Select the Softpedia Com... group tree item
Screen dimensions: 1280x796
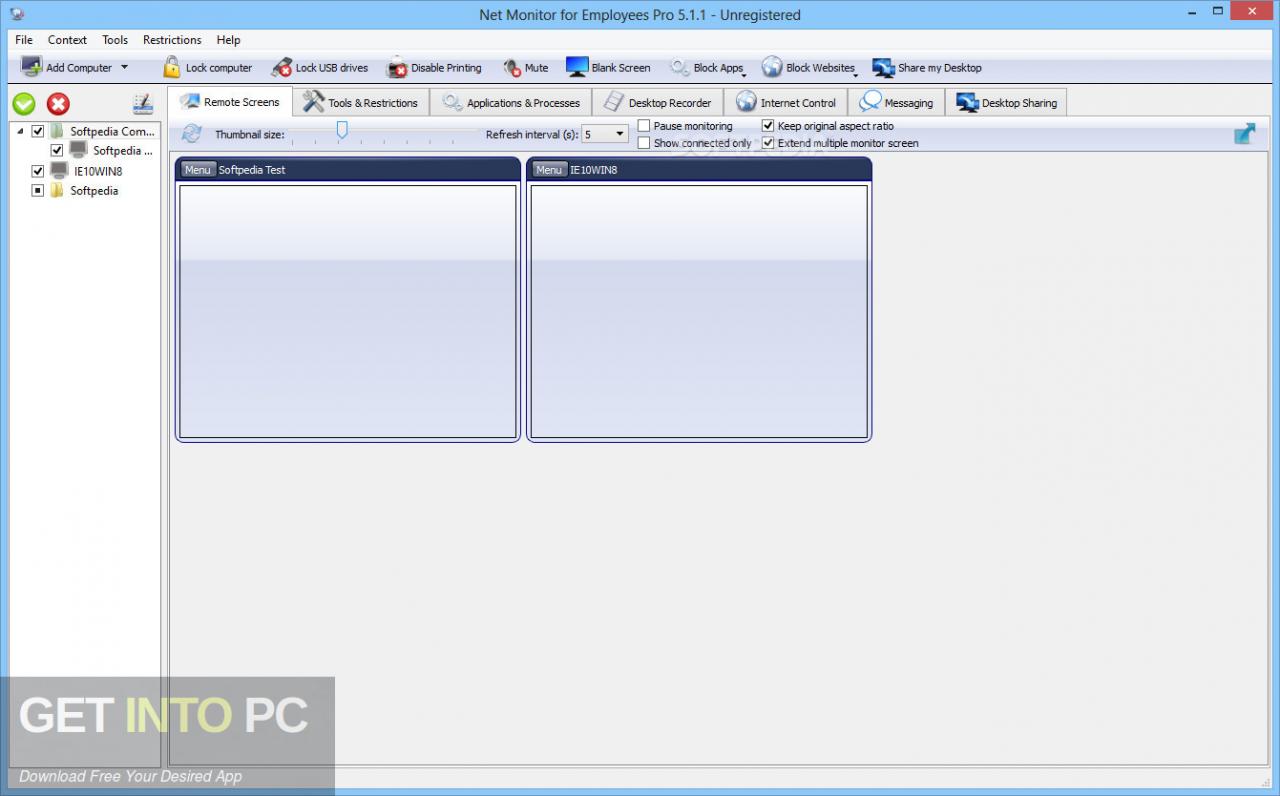[112, 131]
